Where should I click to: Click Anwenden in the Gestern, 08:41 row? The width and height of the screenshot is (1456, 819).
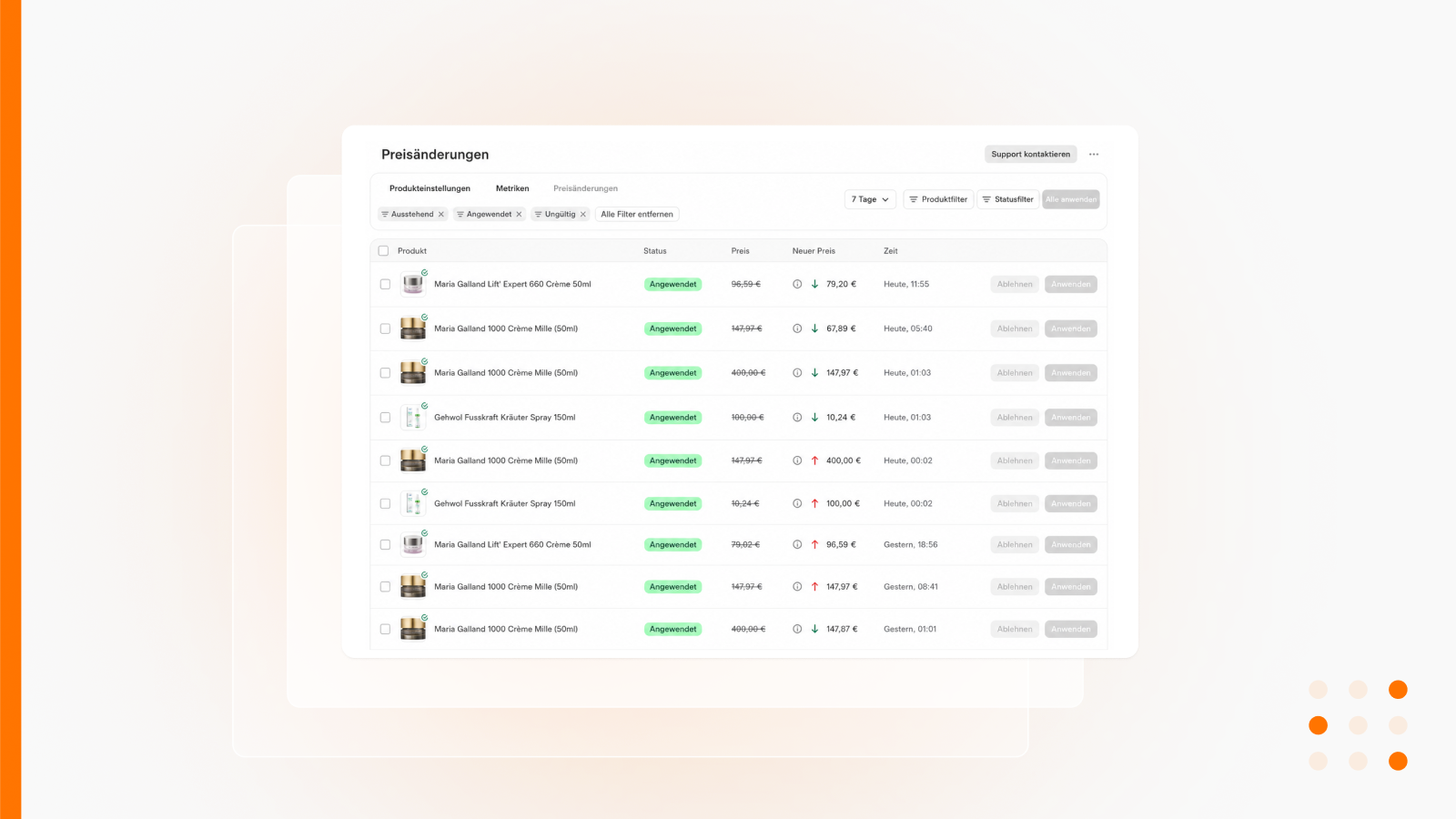[1071, 587]
